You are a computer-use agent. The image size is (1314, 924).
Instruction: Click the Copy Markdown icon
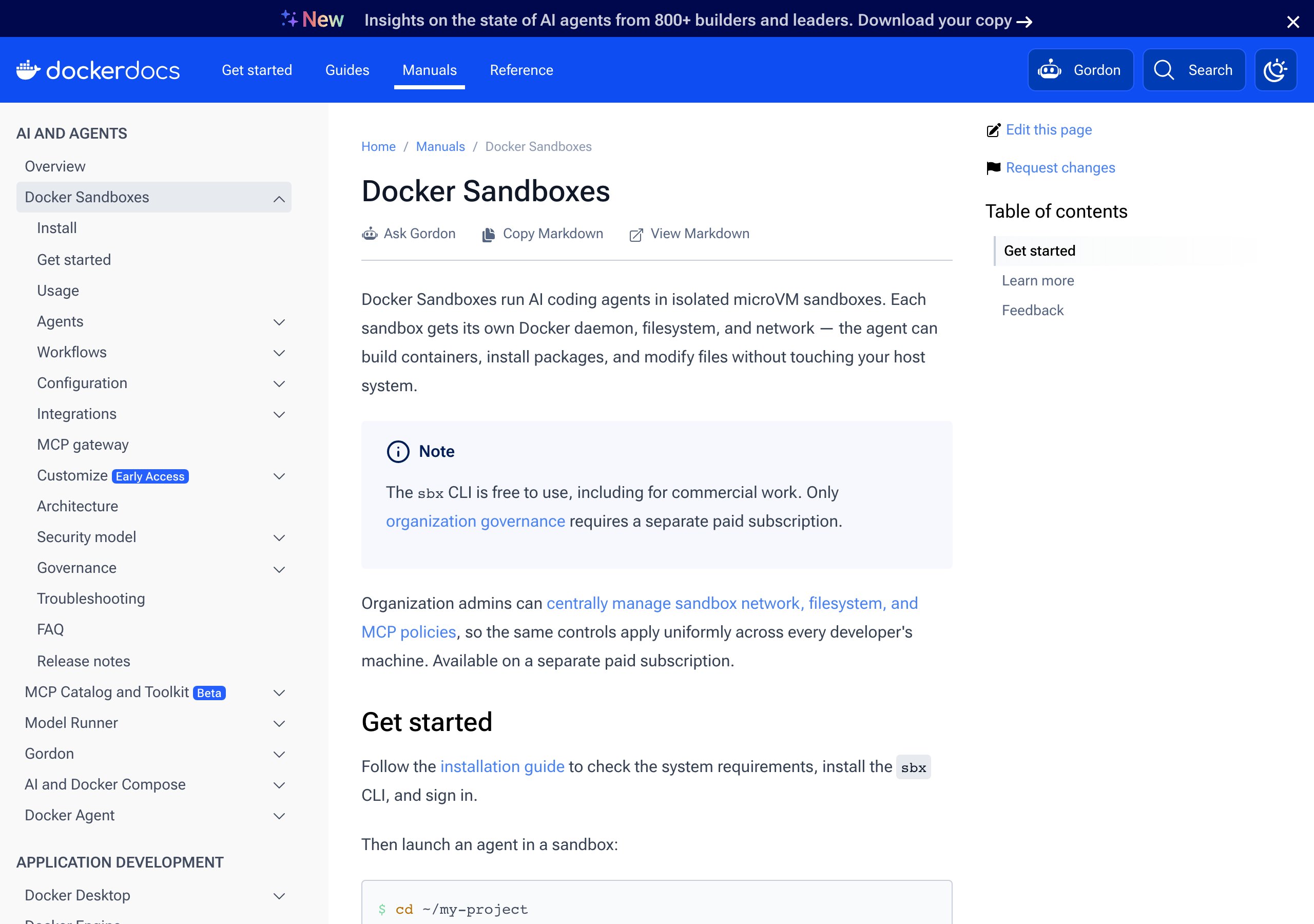pyautogui.click(x=488, y=235)
